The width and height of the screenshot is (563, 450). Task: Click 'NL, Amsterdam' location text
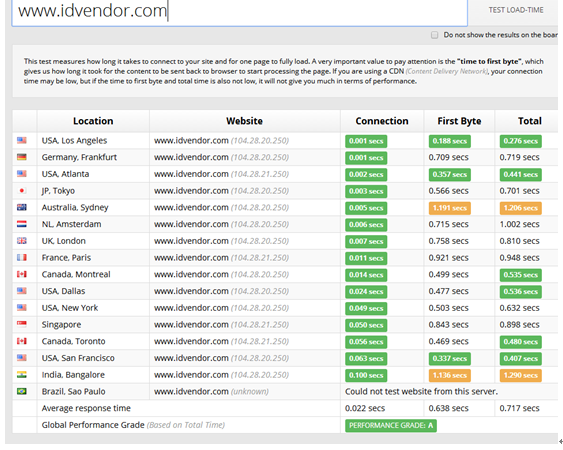[x=71, y=224]
